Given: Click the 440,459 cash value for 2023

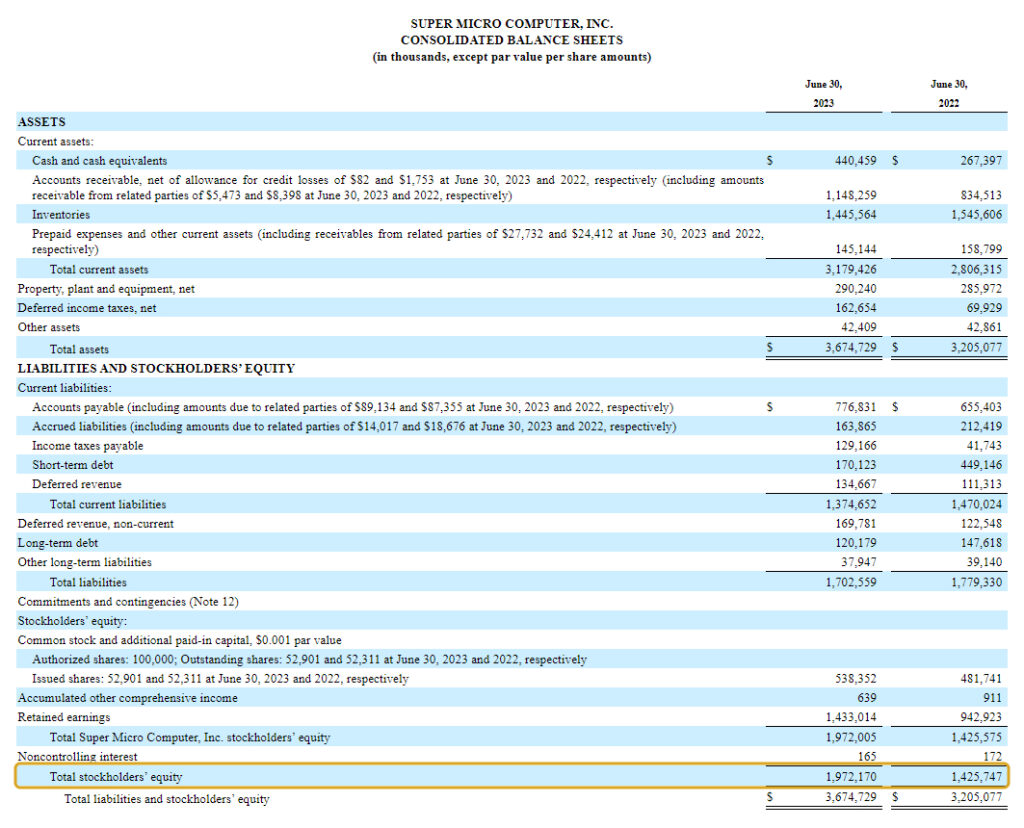Looking at the screenshot, I should [x=856, y=161].
